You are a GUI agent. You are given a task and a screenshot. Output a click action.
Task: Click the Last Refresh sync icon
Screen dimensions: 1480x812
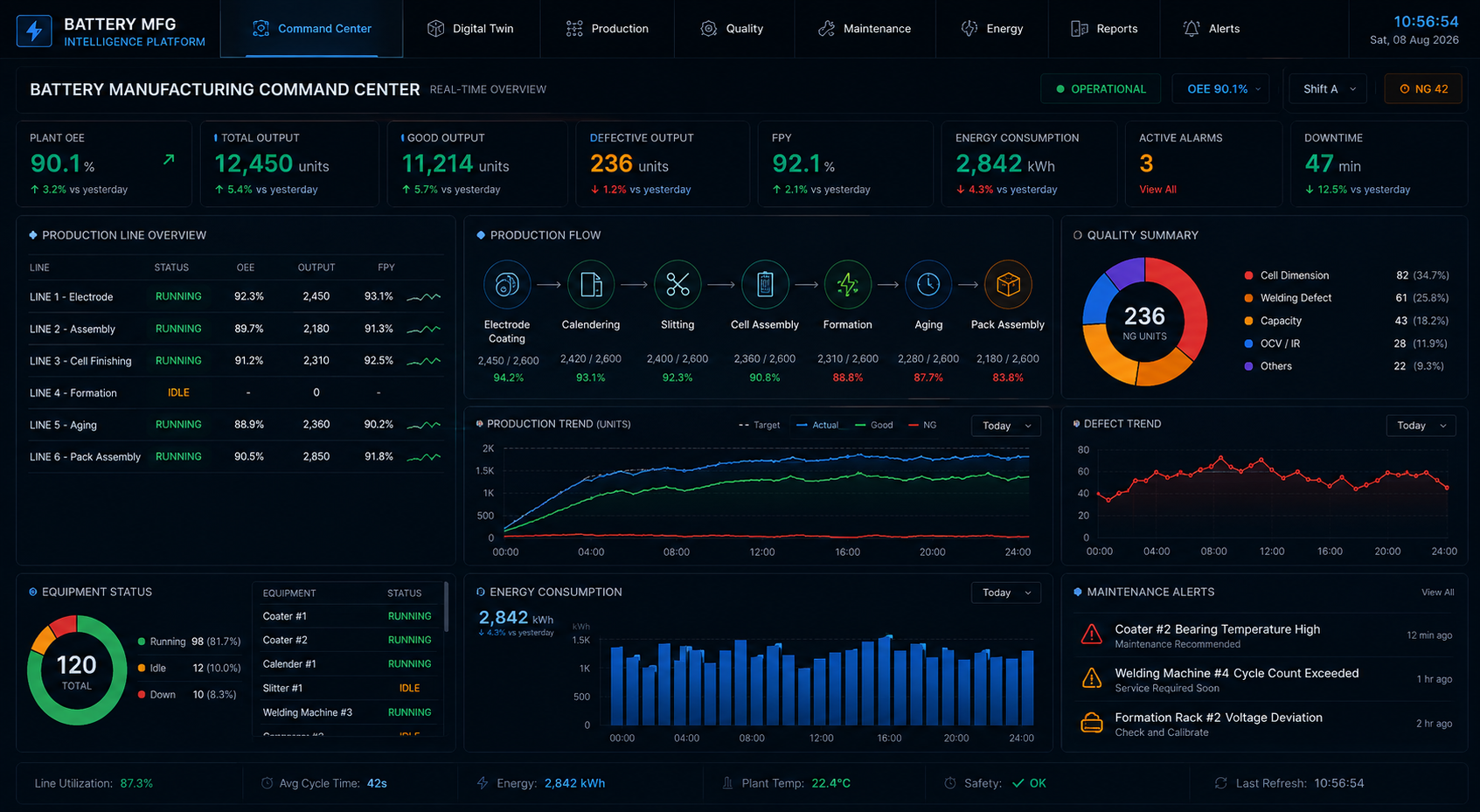(1221, 783)
